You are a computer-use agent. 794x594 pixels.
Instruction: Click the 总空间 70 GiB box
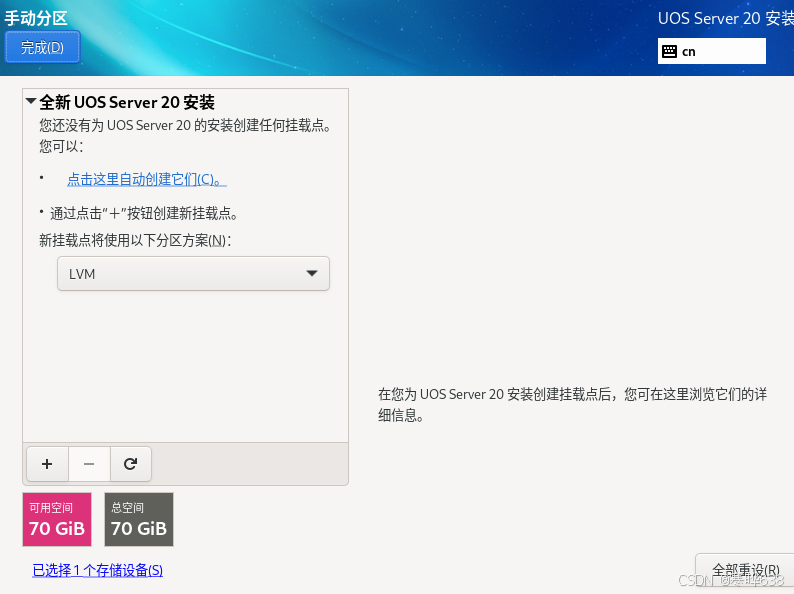pyautogui.click(x=139, y=520)
